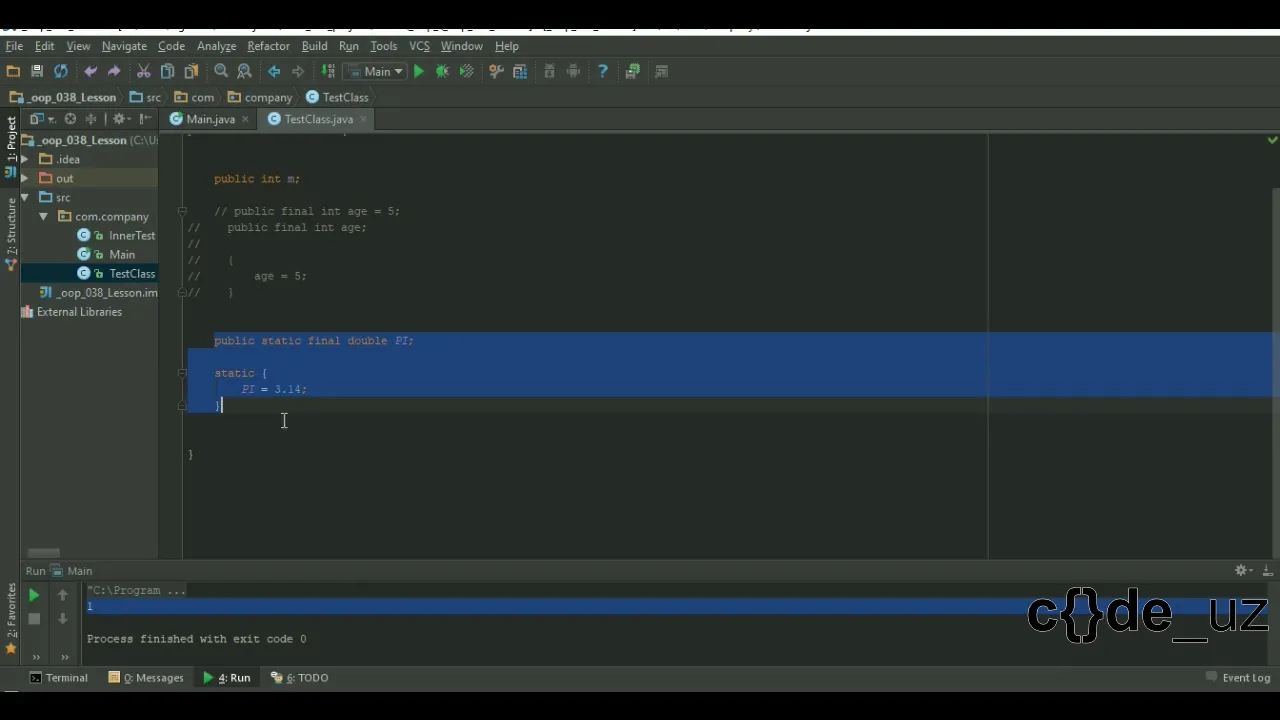Close the TestClass.java tab
The image size is (1280, 720).
363,119
